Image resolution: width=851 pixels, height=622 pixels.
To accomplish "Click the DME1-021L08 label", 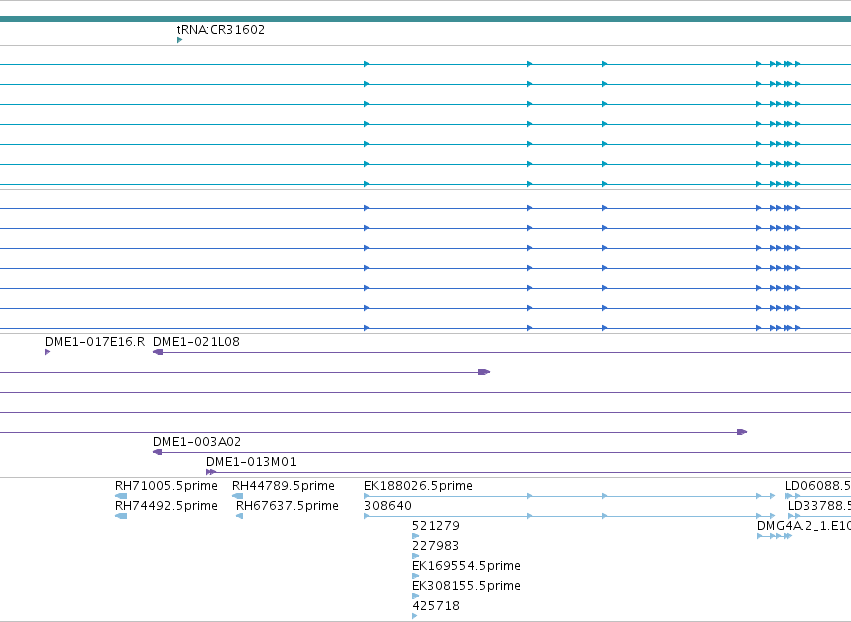I will pos(196,342).
